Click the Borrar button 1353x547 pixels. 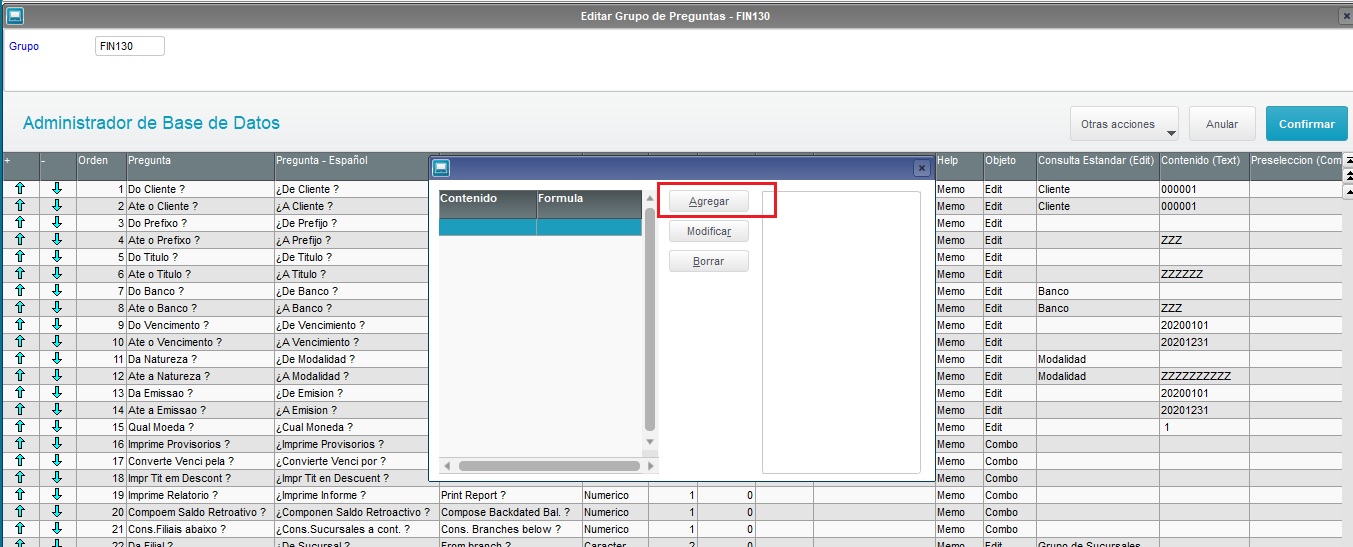[709, 261]
